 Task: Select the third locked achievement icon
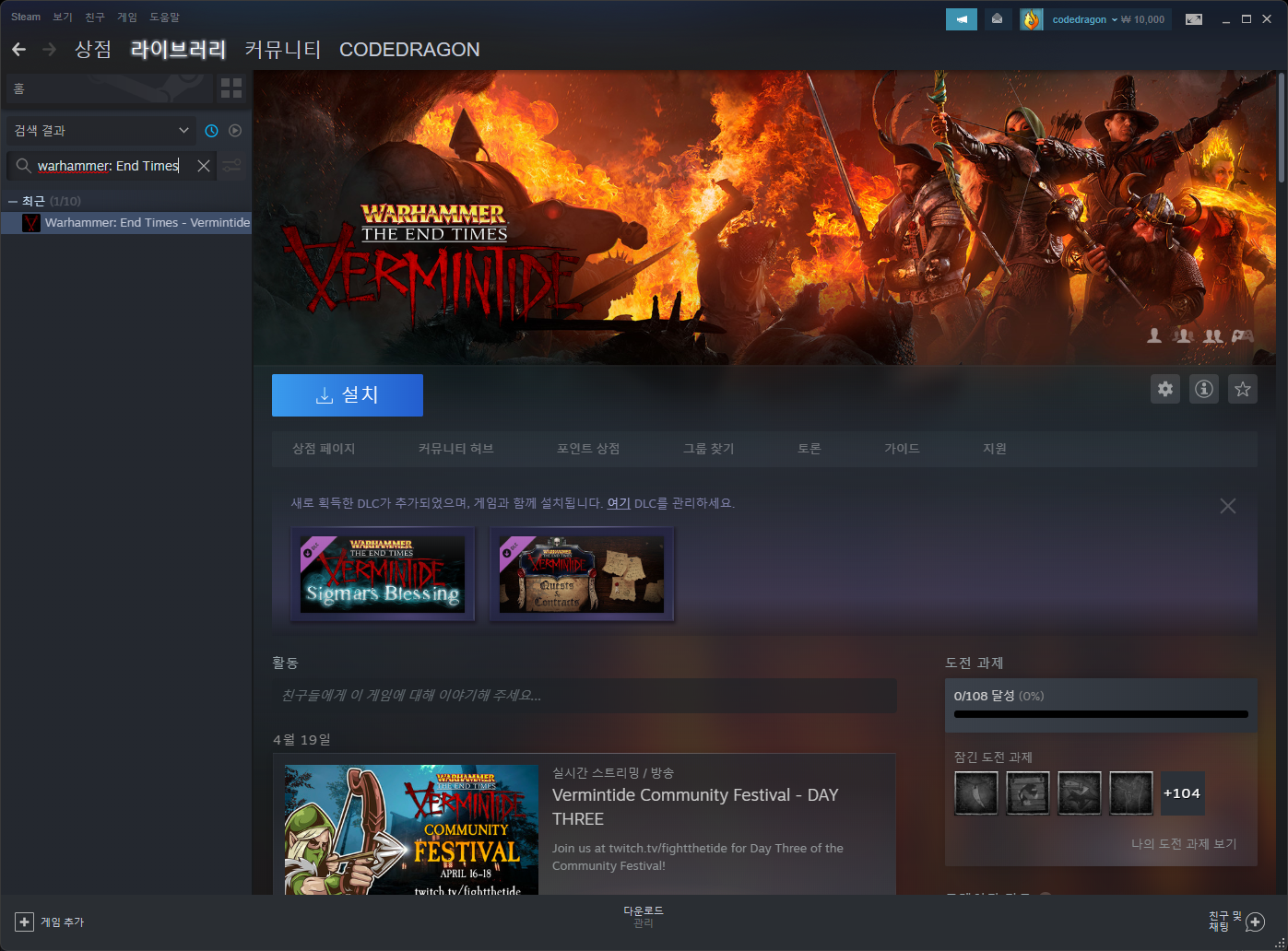pos(1080,793)
